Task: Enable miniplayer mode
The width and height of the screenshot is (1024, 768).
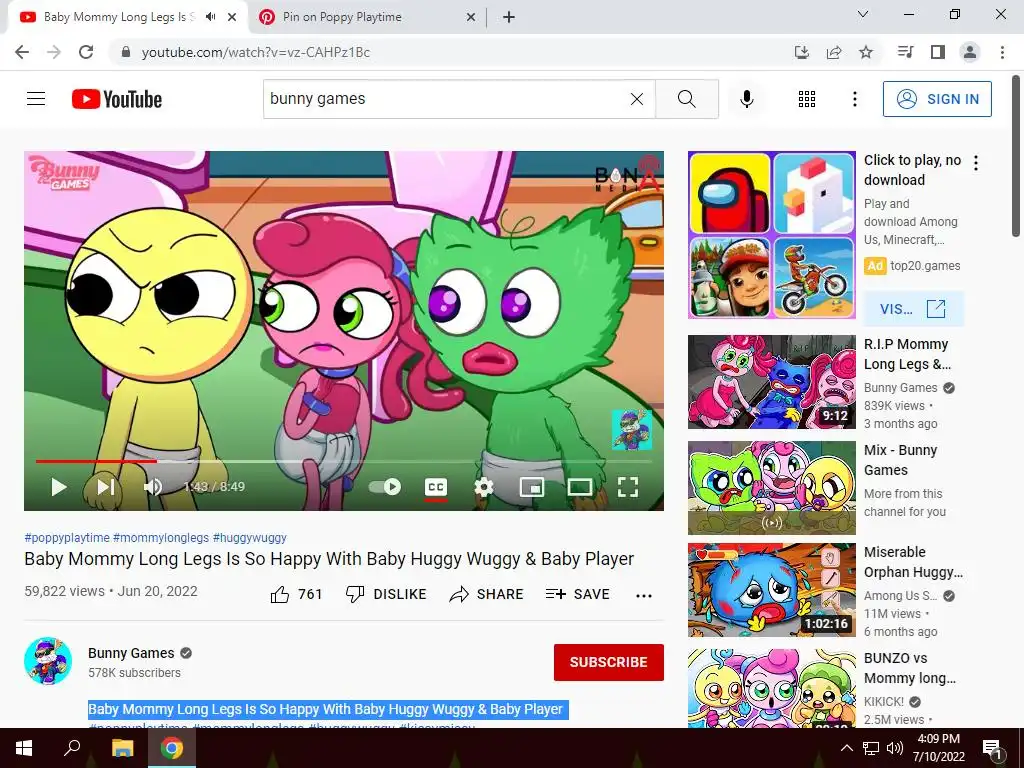Action: 532,487
